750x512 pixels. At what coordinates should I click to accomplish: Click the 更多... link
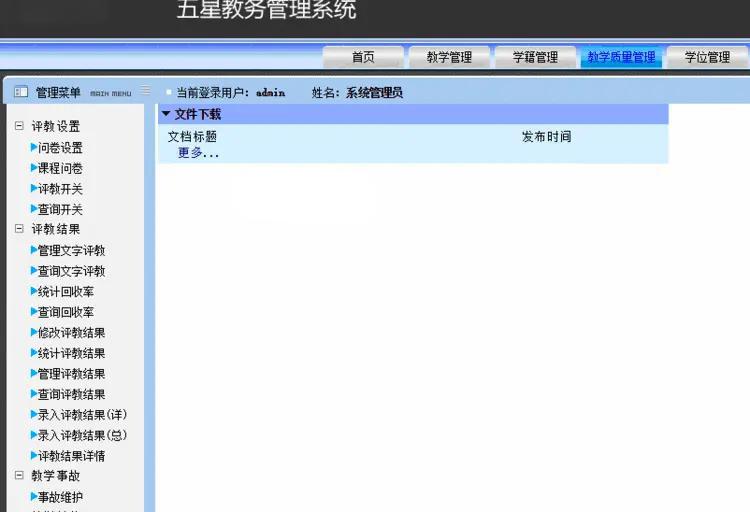[198, 153]
